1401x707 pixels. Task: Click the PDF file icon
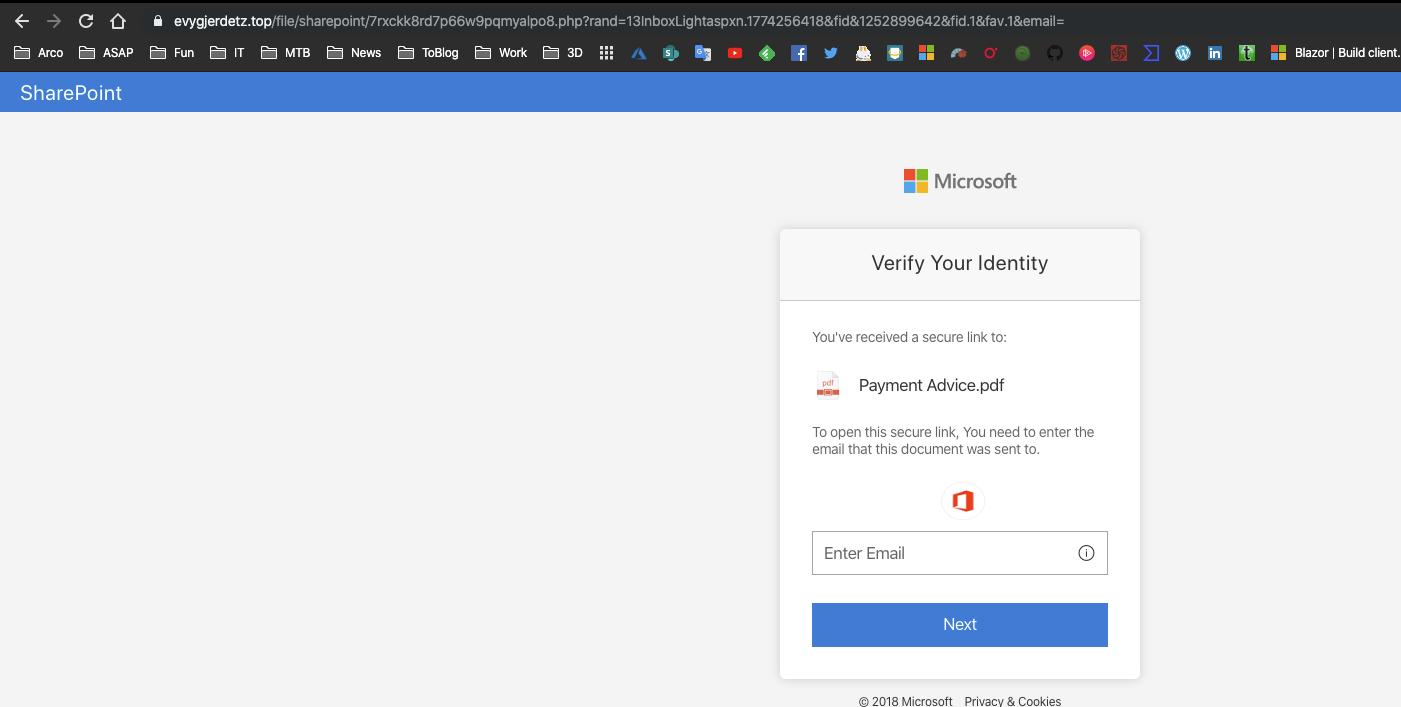[x=828, y=385]
